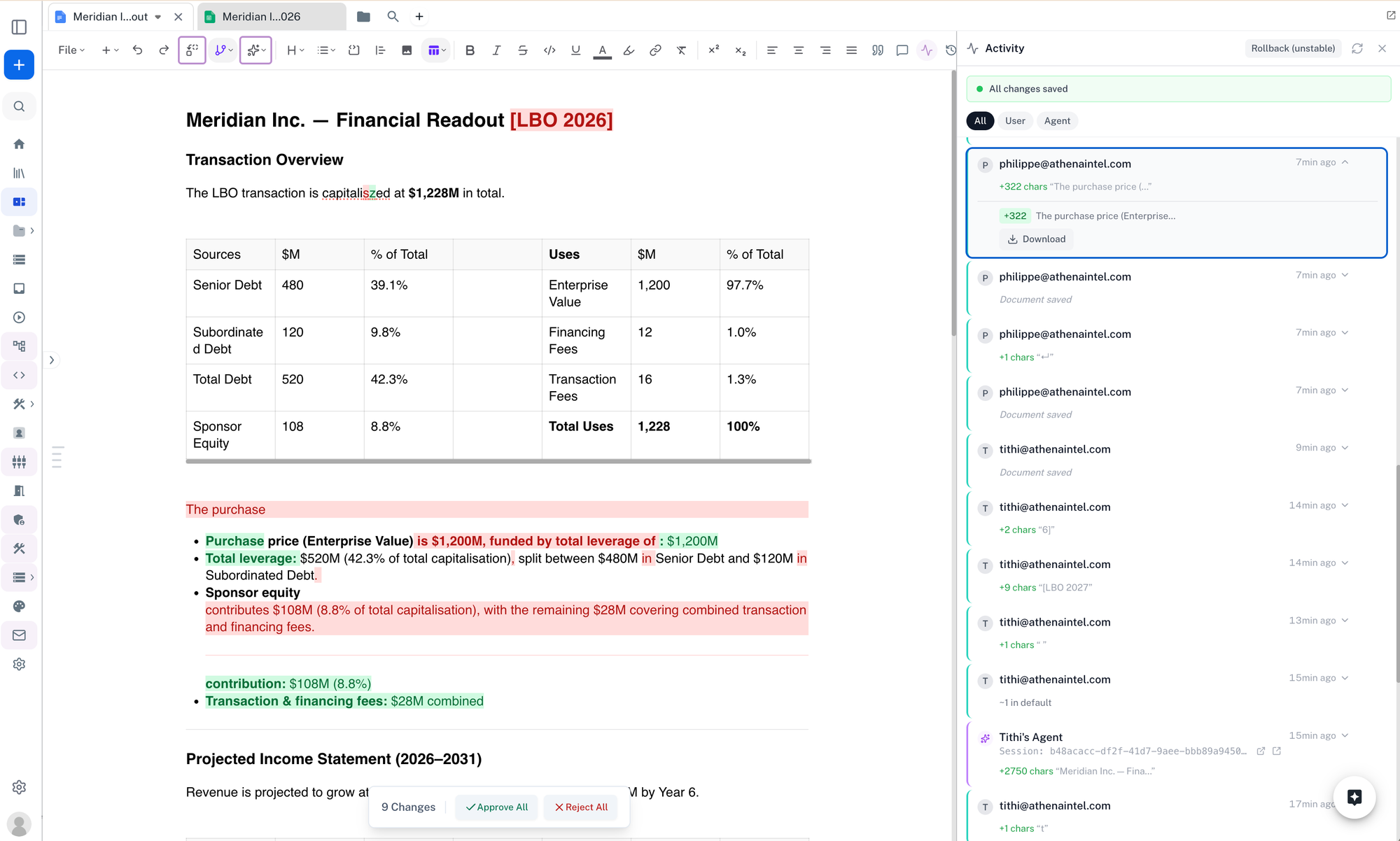The width and height of the screenshot is (1400, 841).
Task: Click the undo icon
Action: 137,50
